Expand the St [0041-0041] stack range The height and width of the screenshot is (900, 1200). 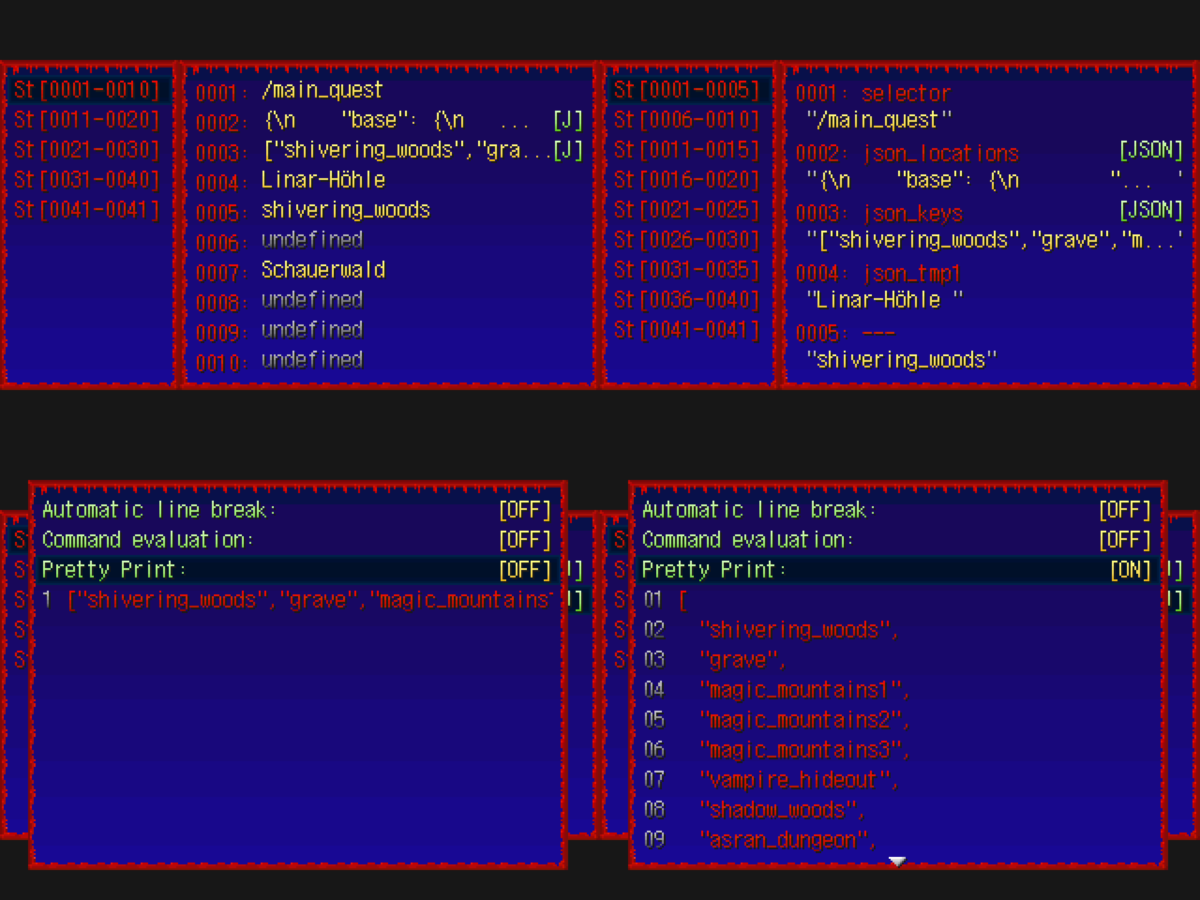[88, 209]
